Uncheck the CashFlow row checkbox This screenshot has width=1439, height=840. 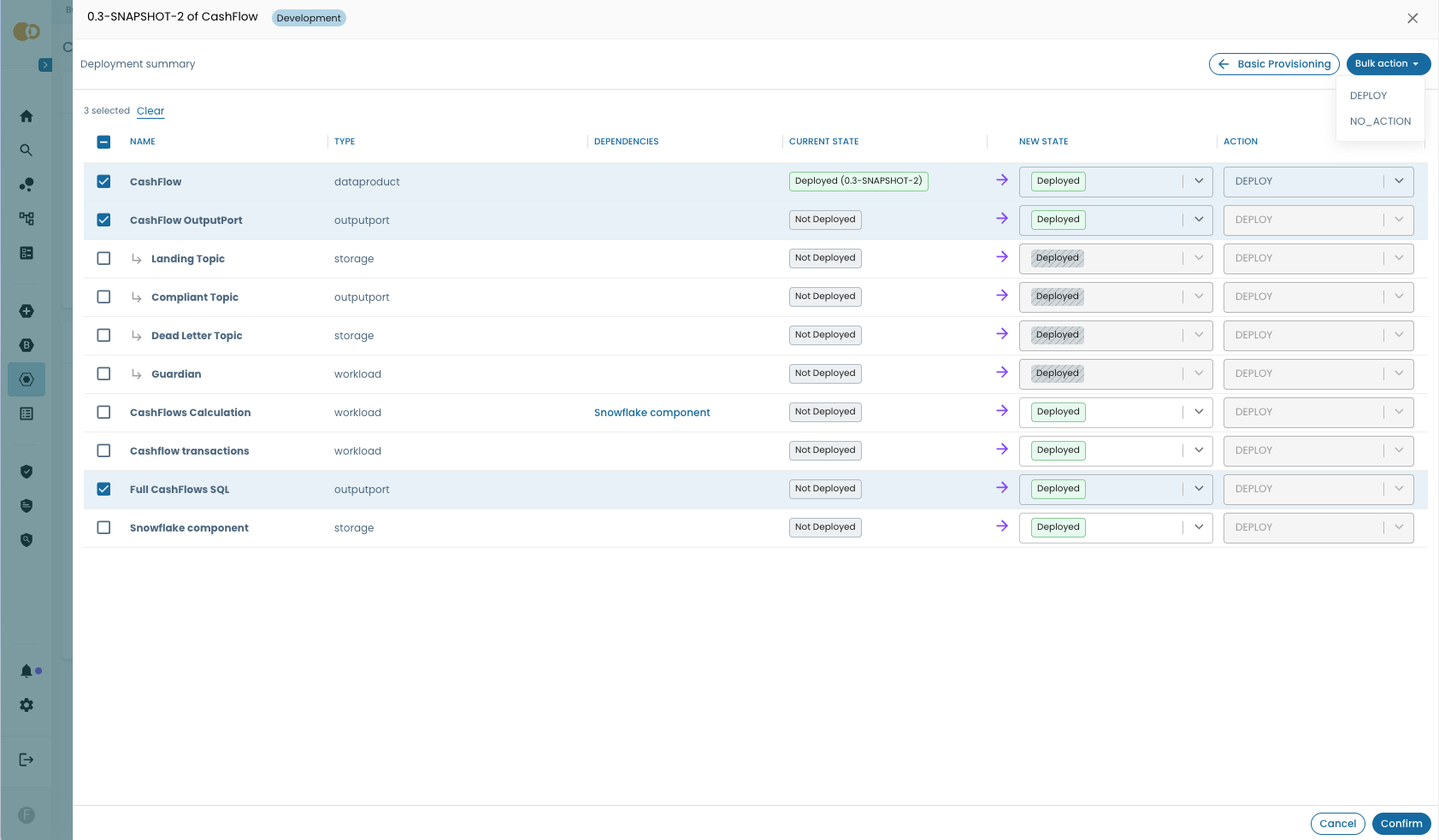[103, 181]
